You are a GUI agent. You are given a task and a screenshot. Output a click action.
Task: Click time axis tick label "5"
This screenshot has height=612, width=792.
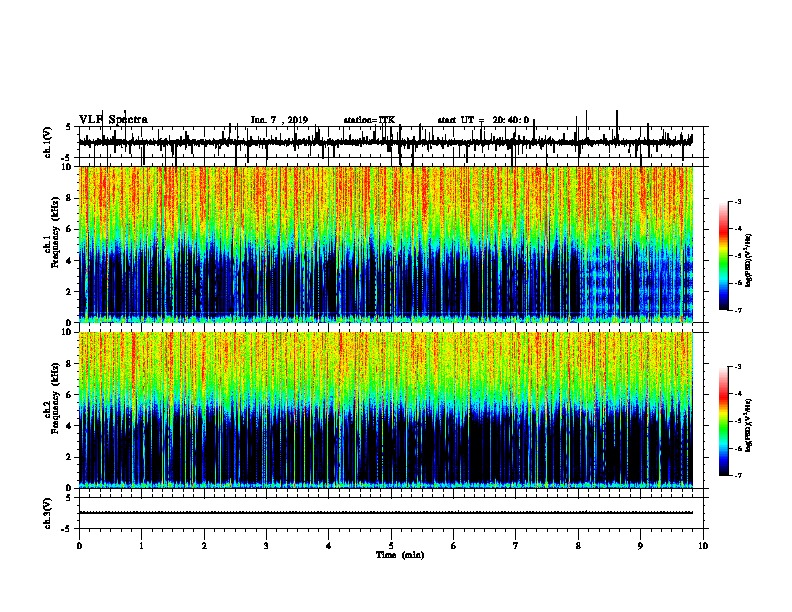[391, 546]
